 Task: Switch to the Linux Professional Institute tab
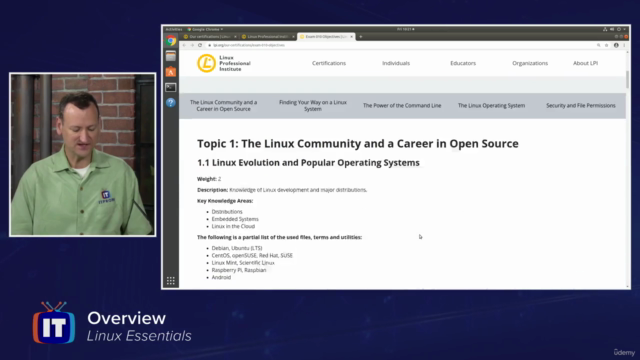pyautogui.click(x=267, y=37)
